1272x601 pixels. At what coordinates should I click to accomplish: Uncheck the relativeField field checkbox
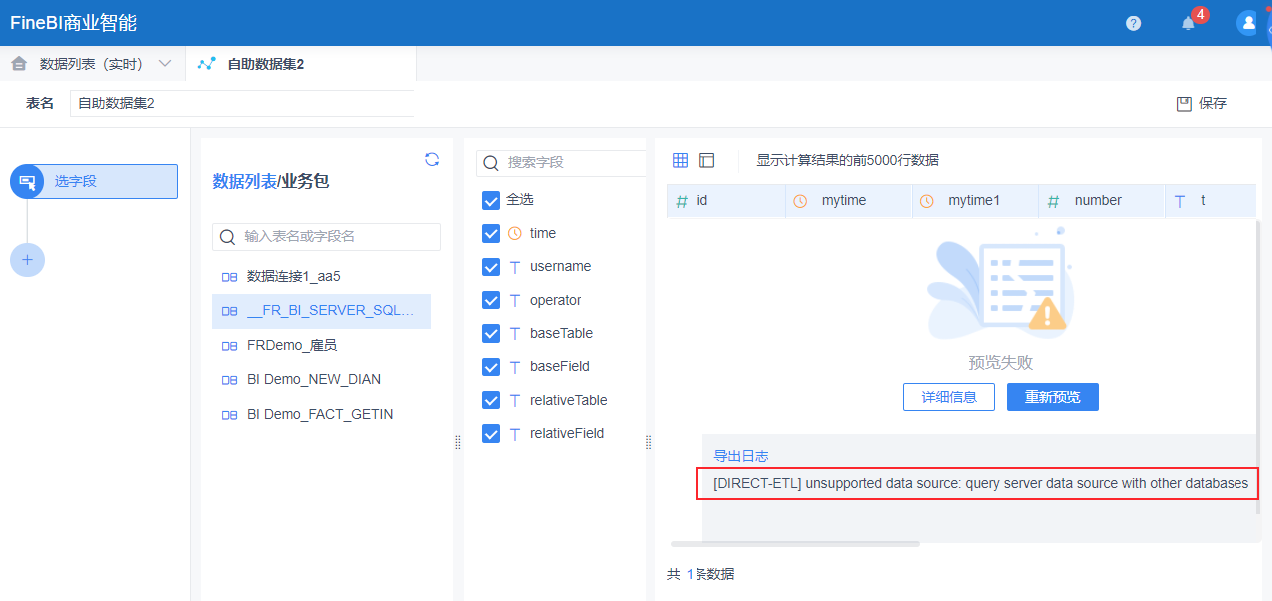click(491, 434)
